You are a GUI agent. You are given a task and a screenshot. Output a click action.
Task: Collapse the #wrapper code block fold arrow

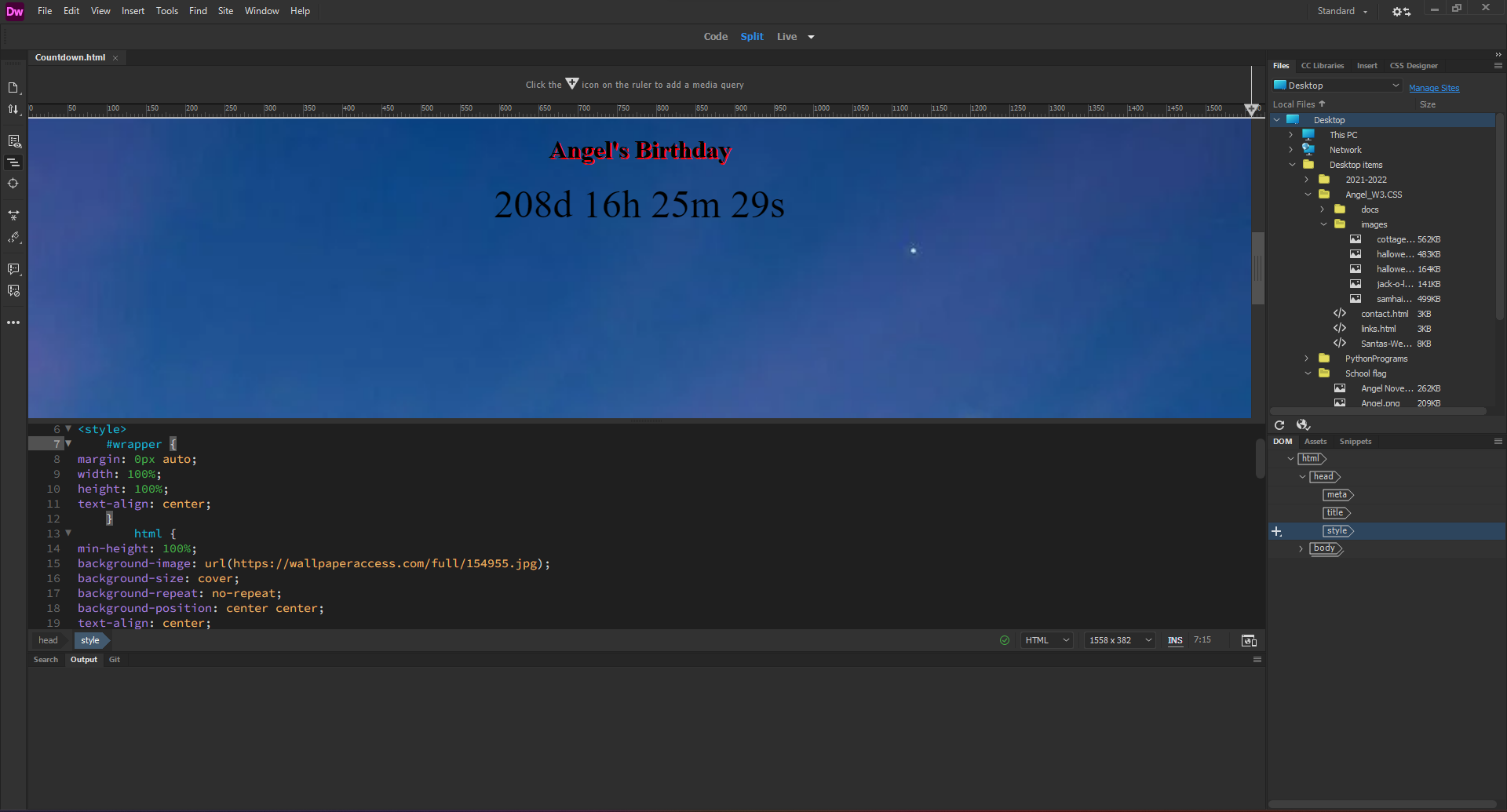coord(68,444)
